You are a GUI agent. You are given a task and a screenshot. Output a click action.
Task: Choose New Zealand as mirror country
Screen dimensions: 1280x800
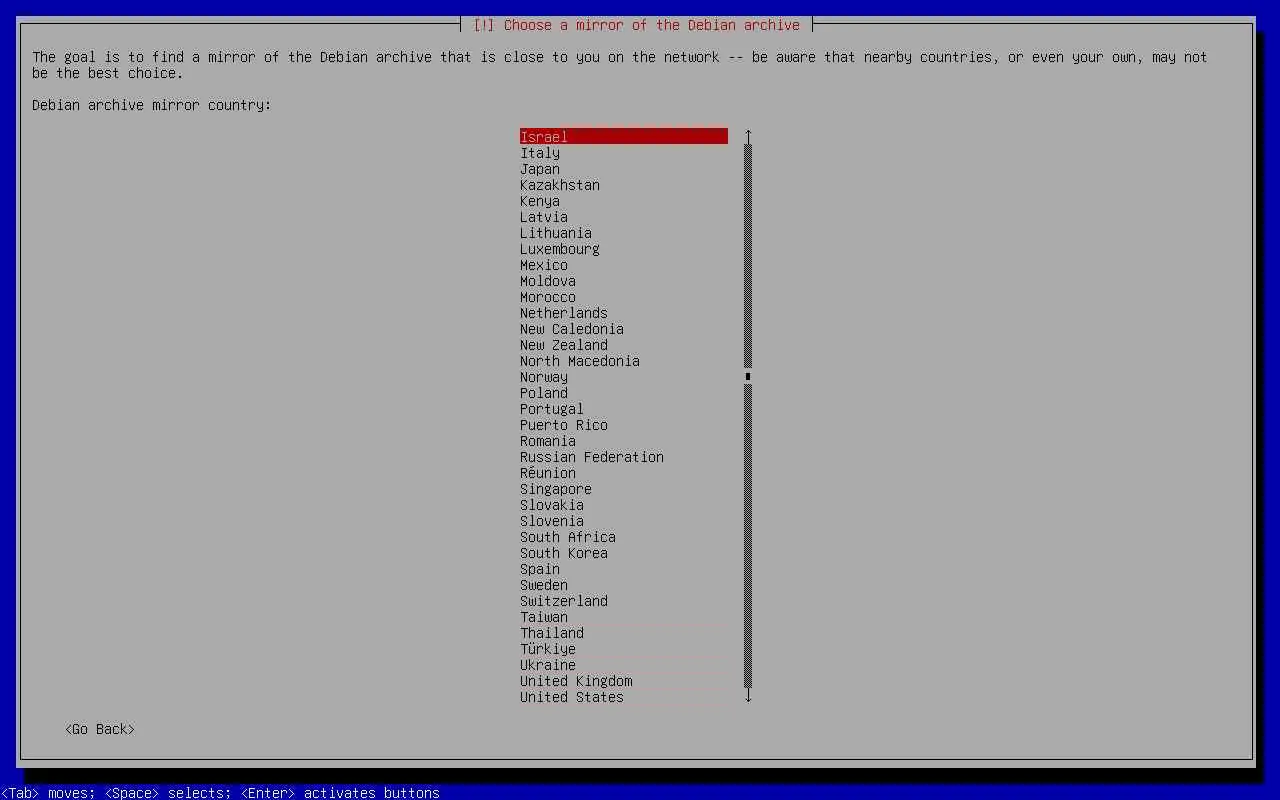pyautogui.click(x=624, y=344)
